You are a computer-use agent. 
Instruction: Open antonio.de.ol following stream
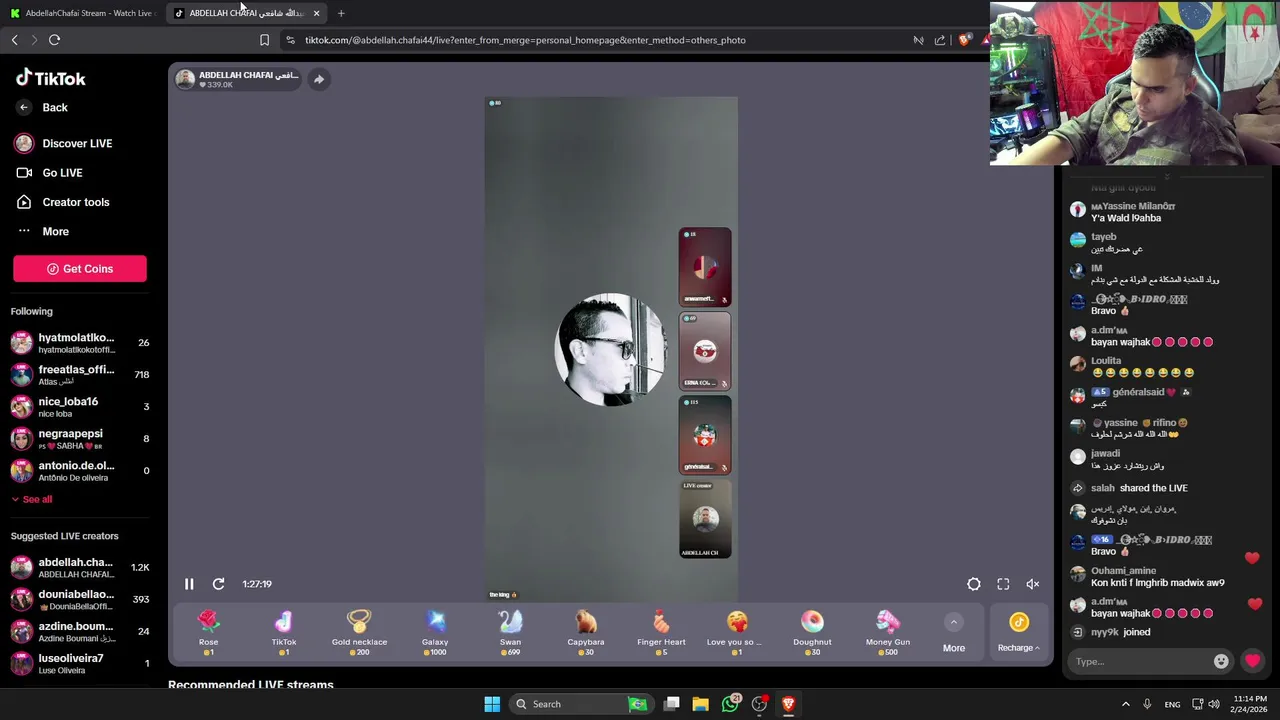[80, 471]
